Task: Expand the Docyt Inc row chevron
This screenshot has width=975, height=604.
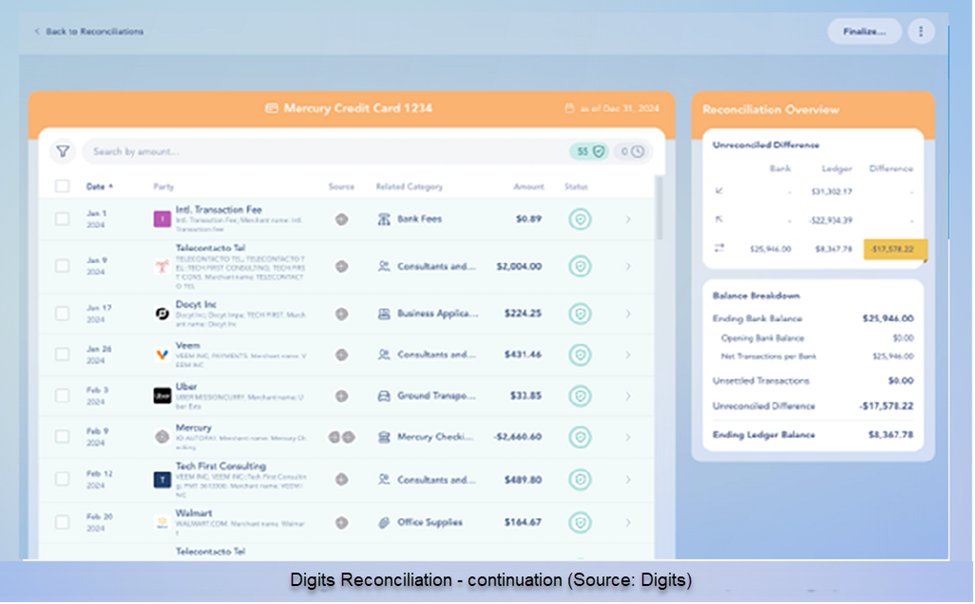Action: click(628, 314)
